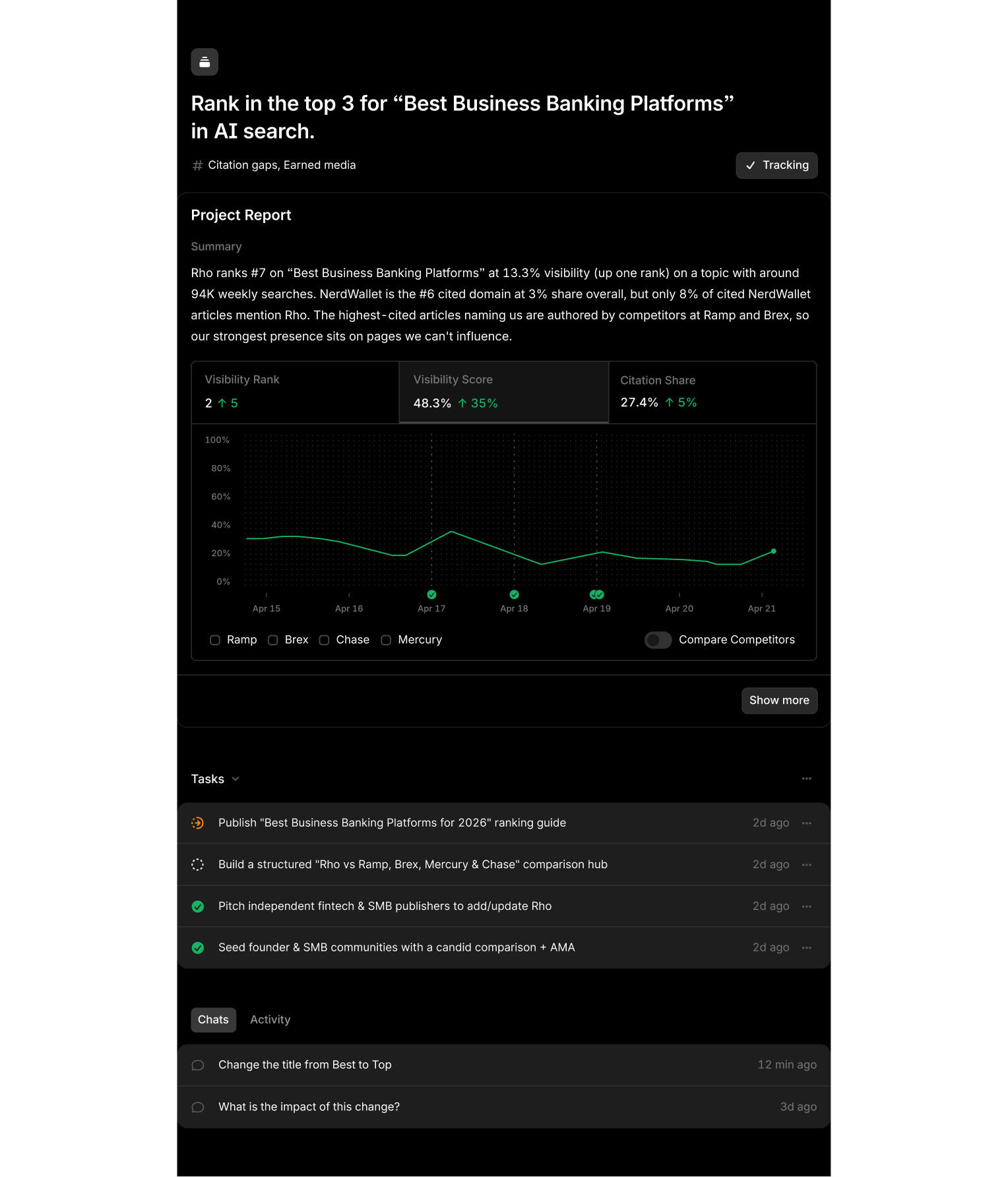
Task: Click the Apr 19 double checkmark marker
Action: pyautogui.click(x=597, y=594)
